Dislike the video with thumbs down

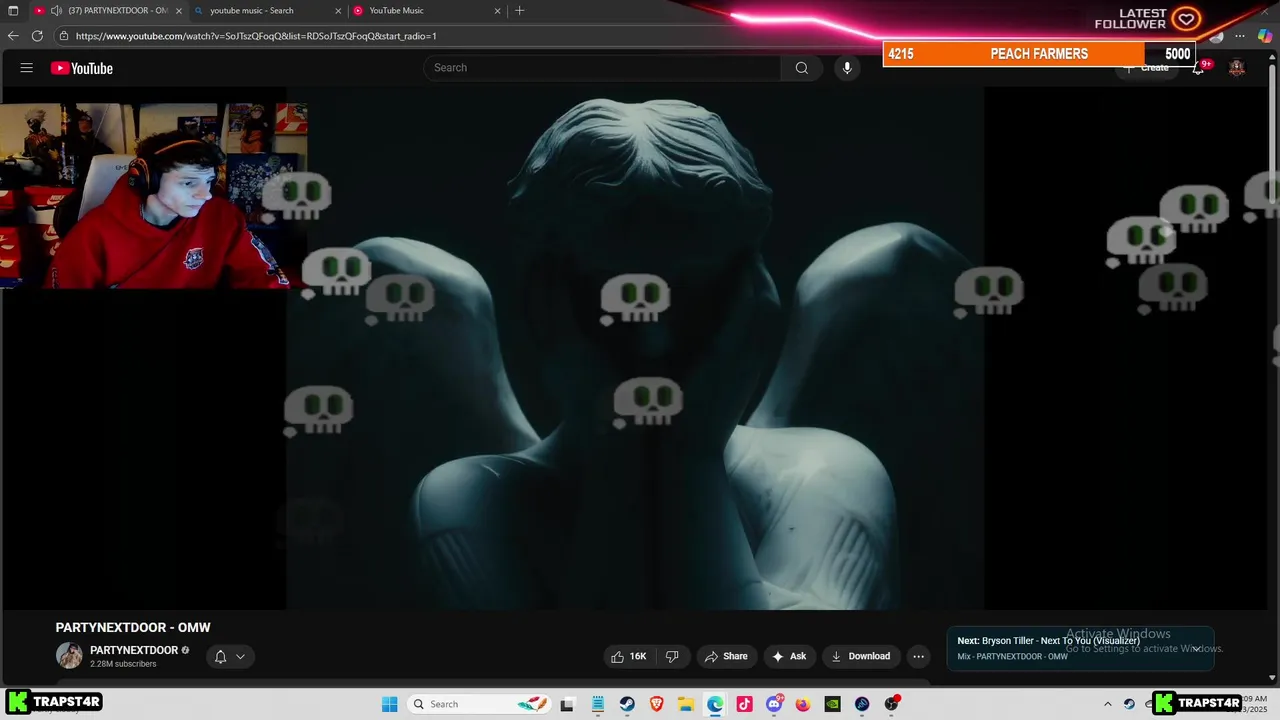coord(672,656)
